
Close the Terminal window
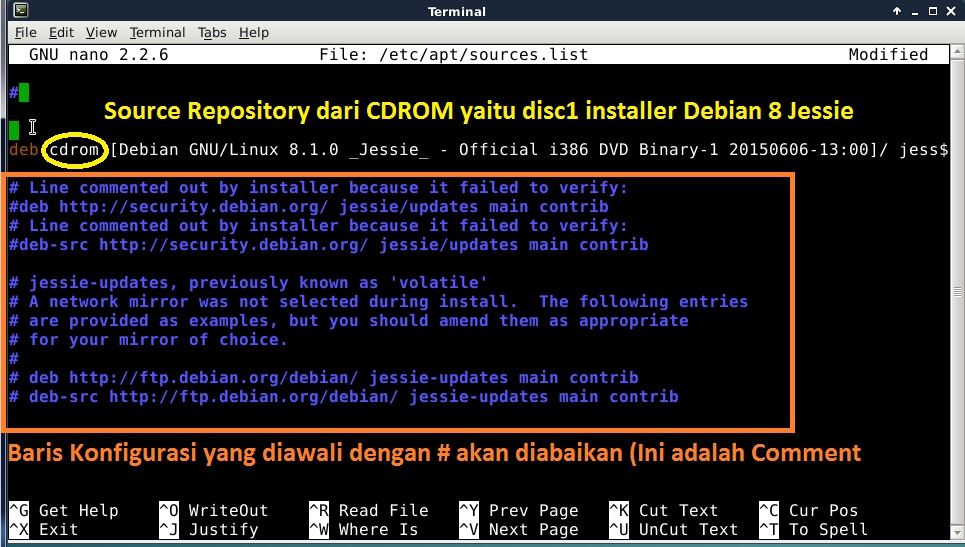pyautogui.click(x=951, y=11)
